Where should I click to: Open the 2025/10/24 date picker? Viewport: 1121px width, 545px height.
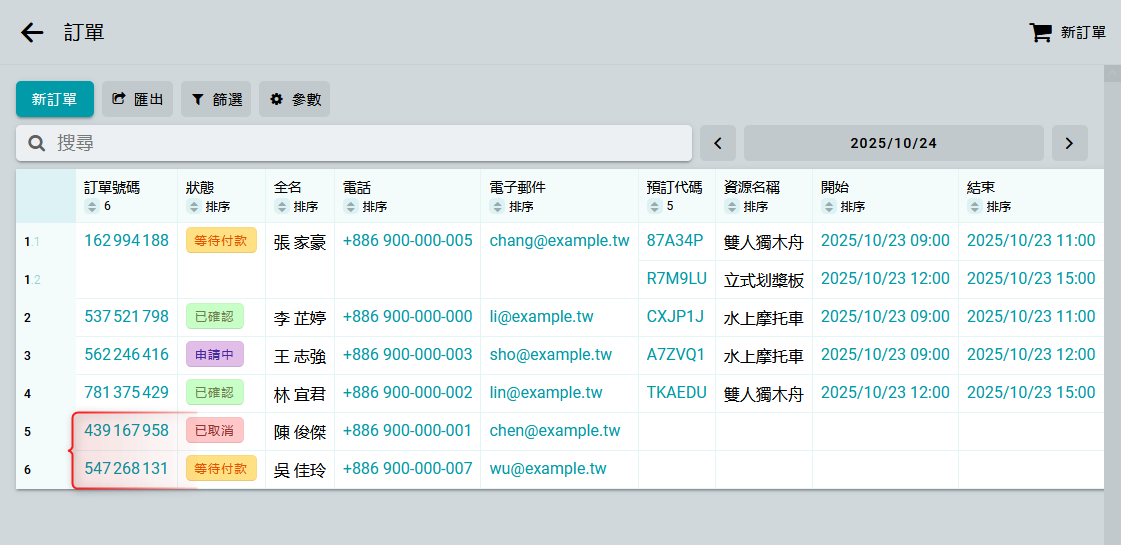pyautogui.click(x=893, y=143)
